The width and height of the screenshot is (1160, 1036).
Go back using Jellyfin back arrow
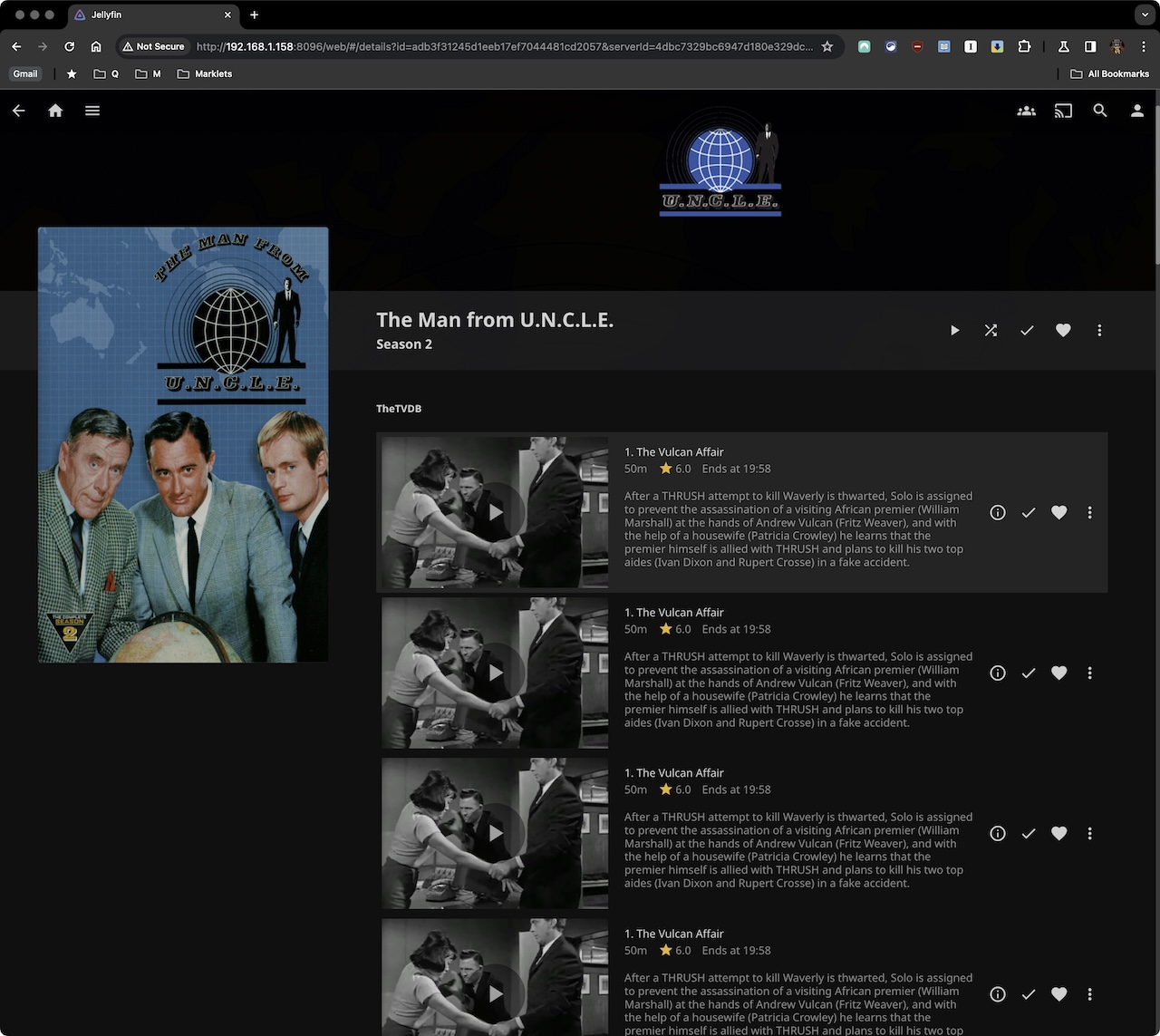19,111
